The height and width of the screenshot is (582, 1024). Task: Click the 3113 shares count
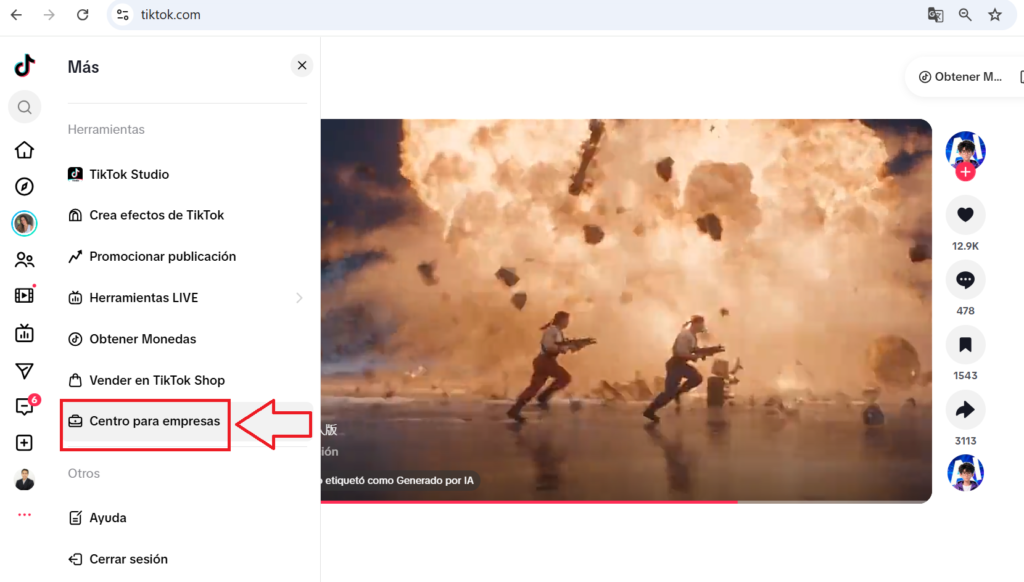965,441
